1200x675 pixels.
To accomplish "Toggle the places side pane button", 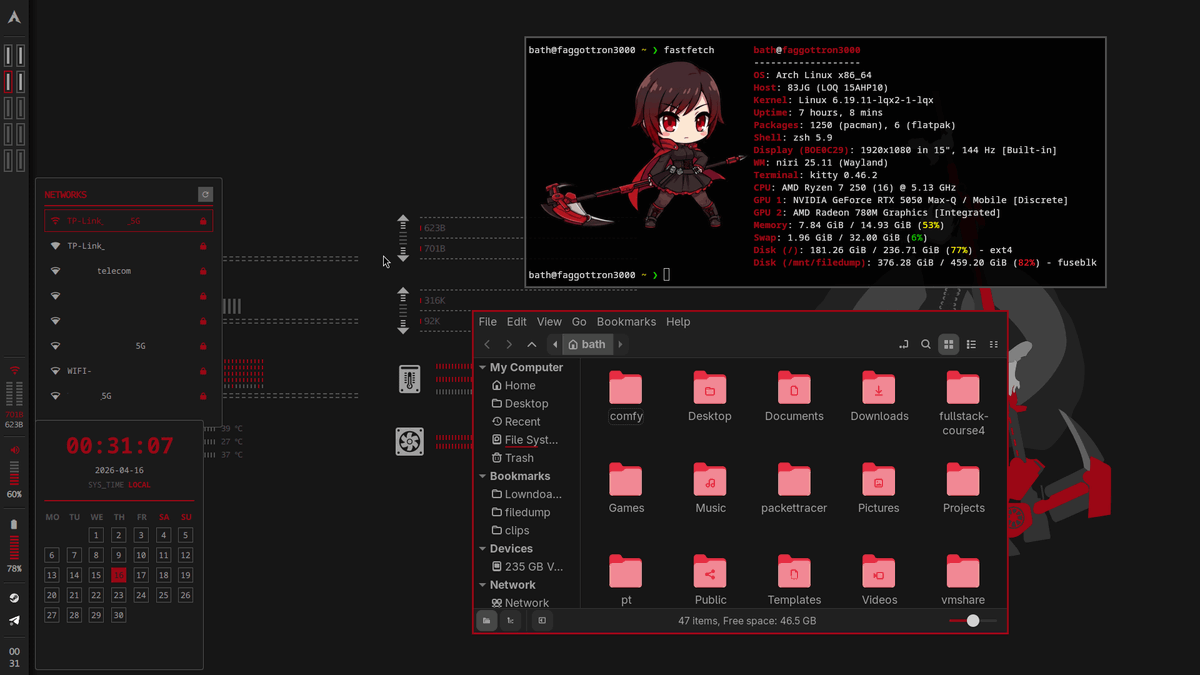I will (x=486, y=620).
